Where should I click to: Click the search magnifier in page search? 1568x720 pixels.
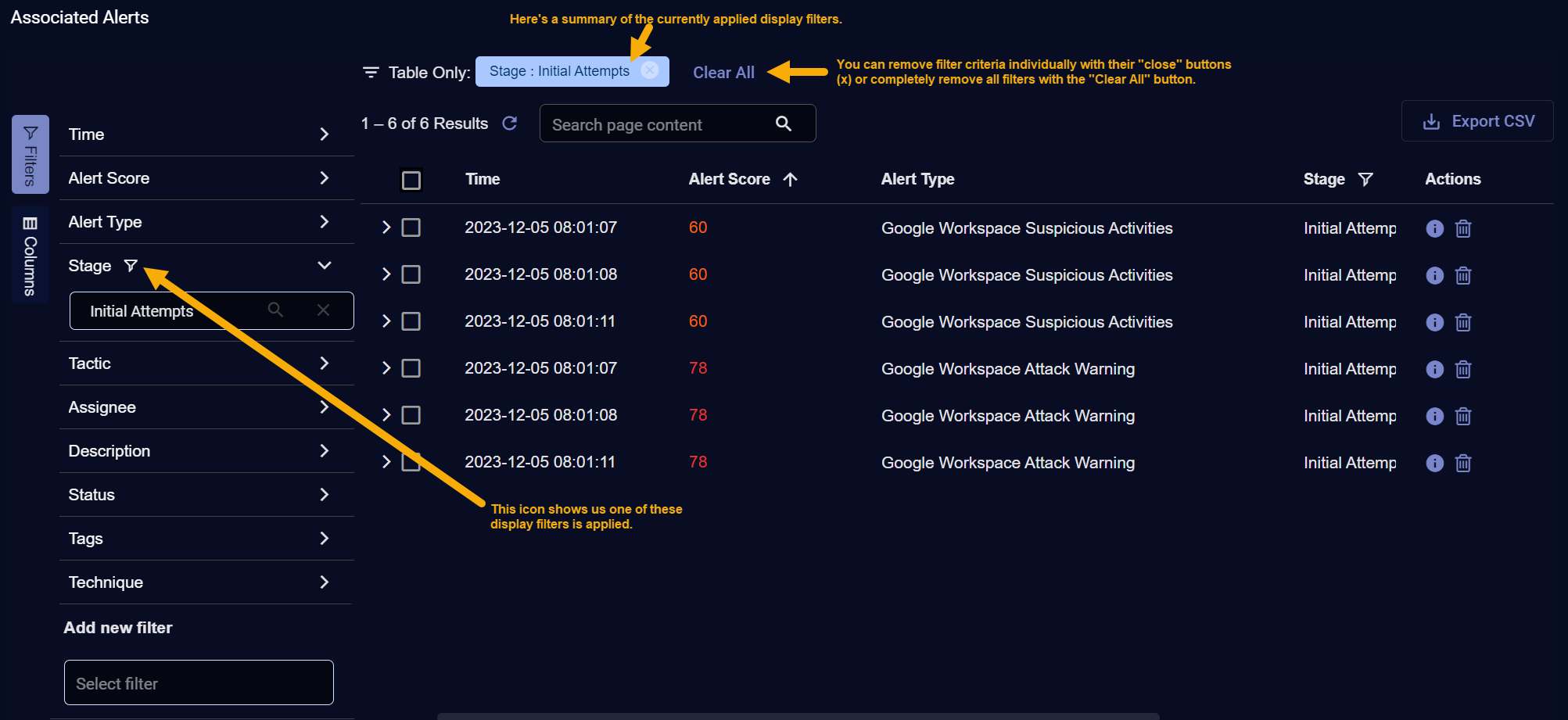(783, 124)
